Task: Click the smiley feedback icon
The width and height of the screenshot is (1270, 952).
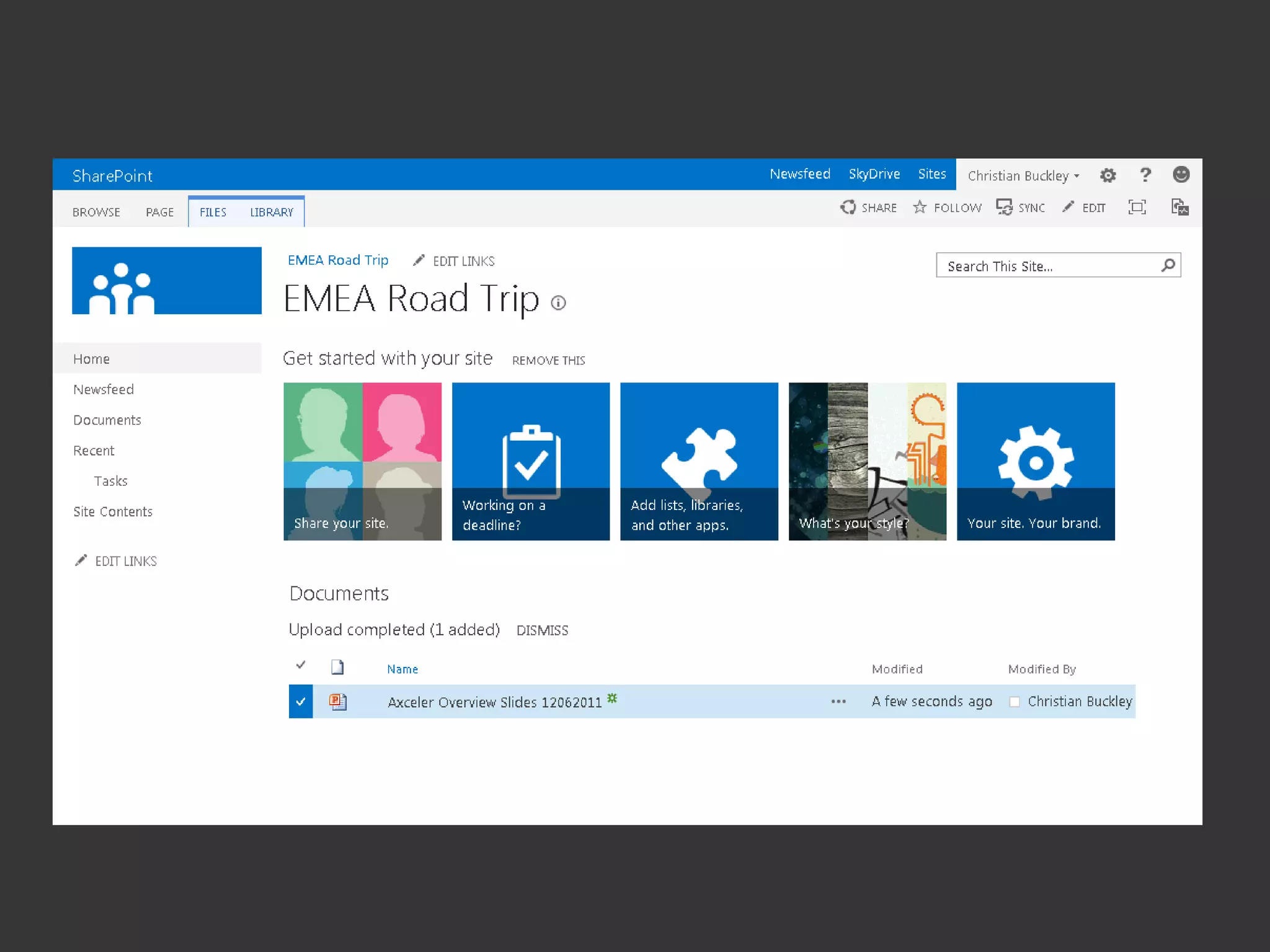Action: pyautogui.click(x=1181, y=175)
